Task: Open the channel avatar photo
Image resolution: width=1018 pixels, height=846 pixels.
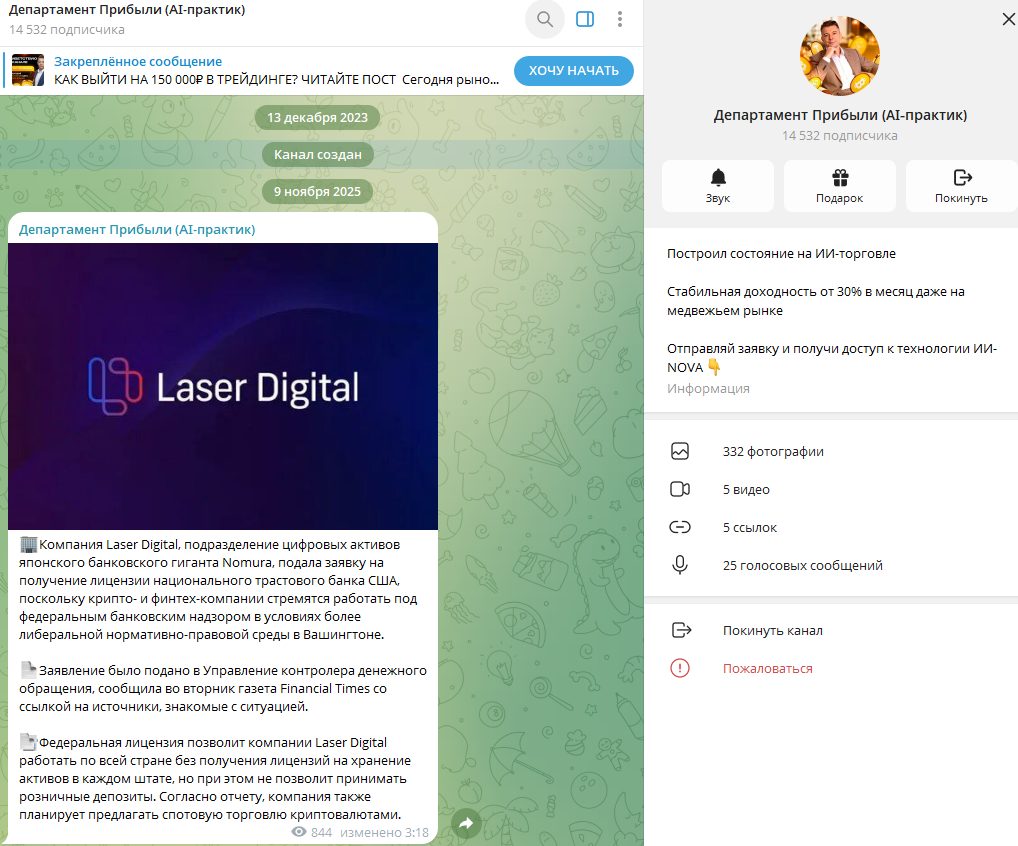Action: tap(839, 56)
